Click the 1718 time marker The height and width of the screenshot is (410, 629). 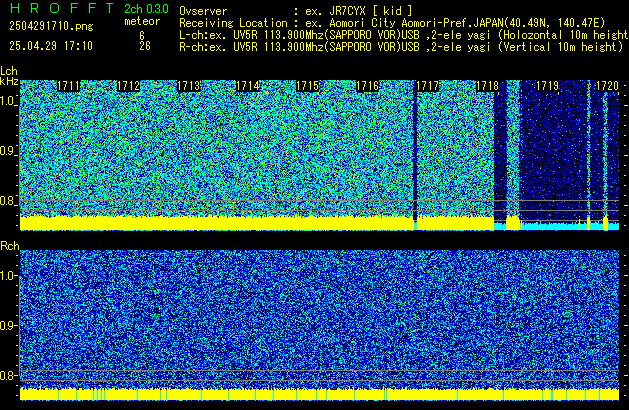[x=487, y=86]
